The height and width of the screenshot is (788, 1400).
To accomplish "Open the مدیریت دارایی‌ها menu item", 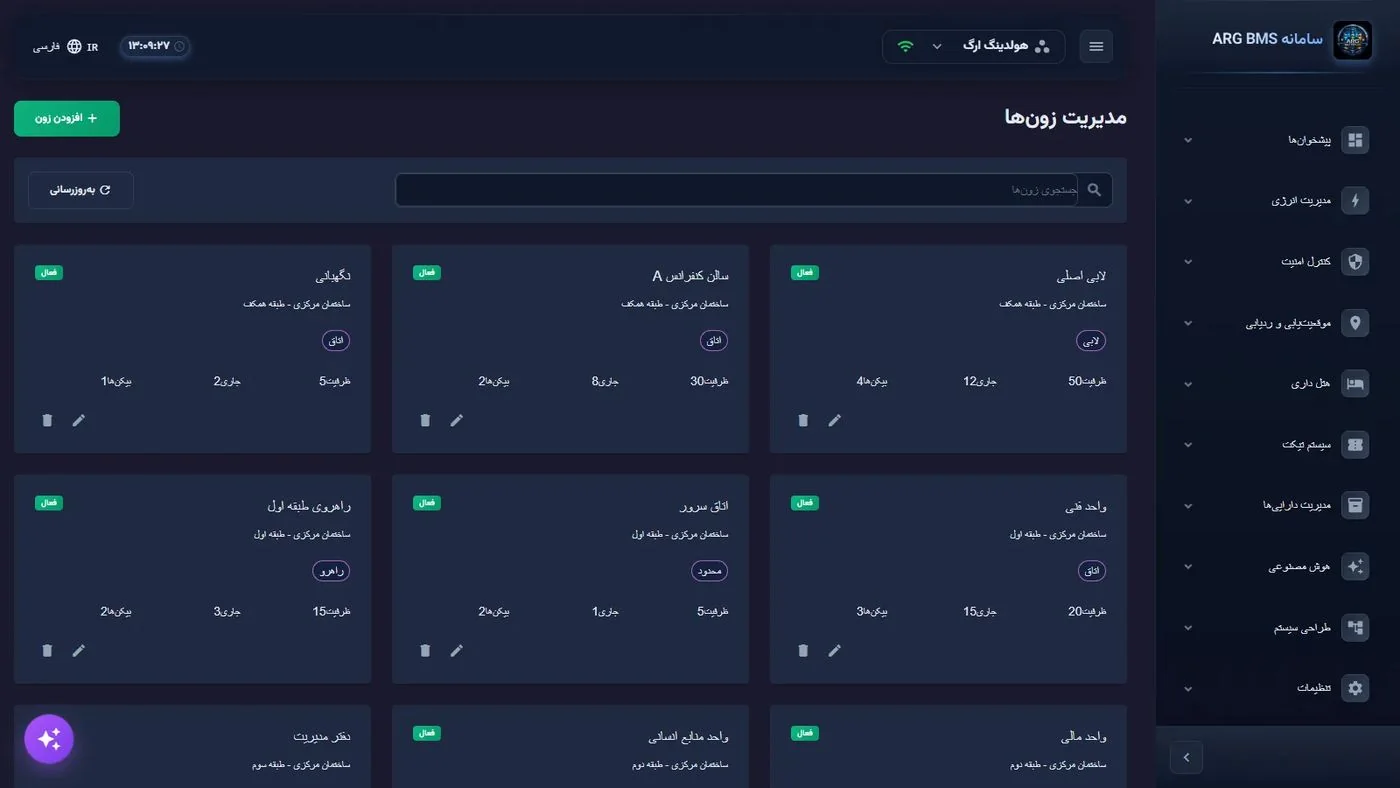I will tap(1278, 506).
